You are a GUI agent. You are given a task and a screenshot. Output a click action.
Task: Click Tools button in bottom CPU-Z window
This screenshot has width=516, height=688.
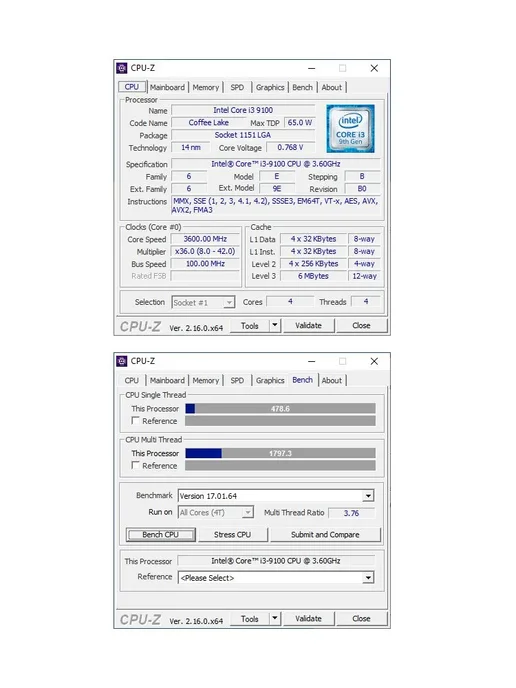tap(249, 619)
